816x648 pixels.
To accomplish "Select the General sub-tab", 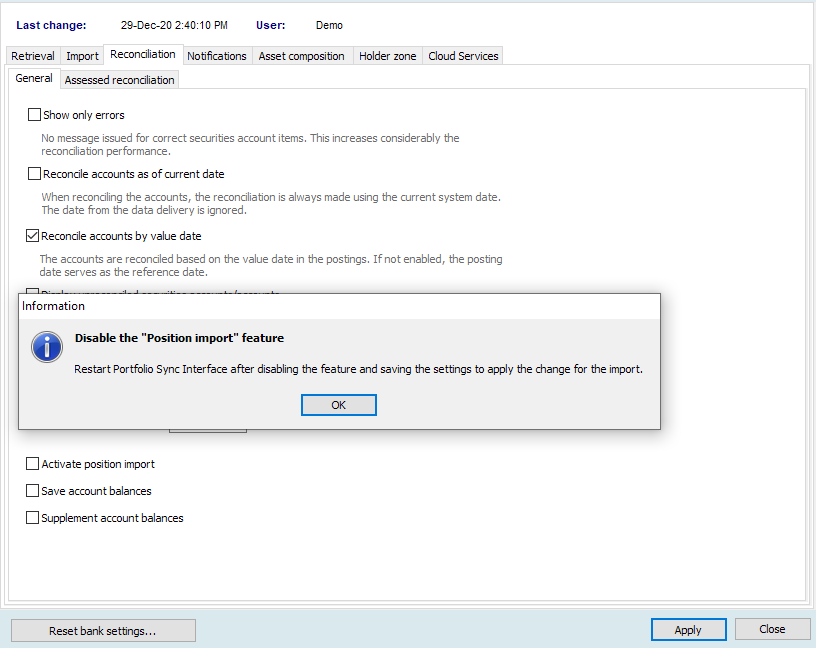I will 34,79.
